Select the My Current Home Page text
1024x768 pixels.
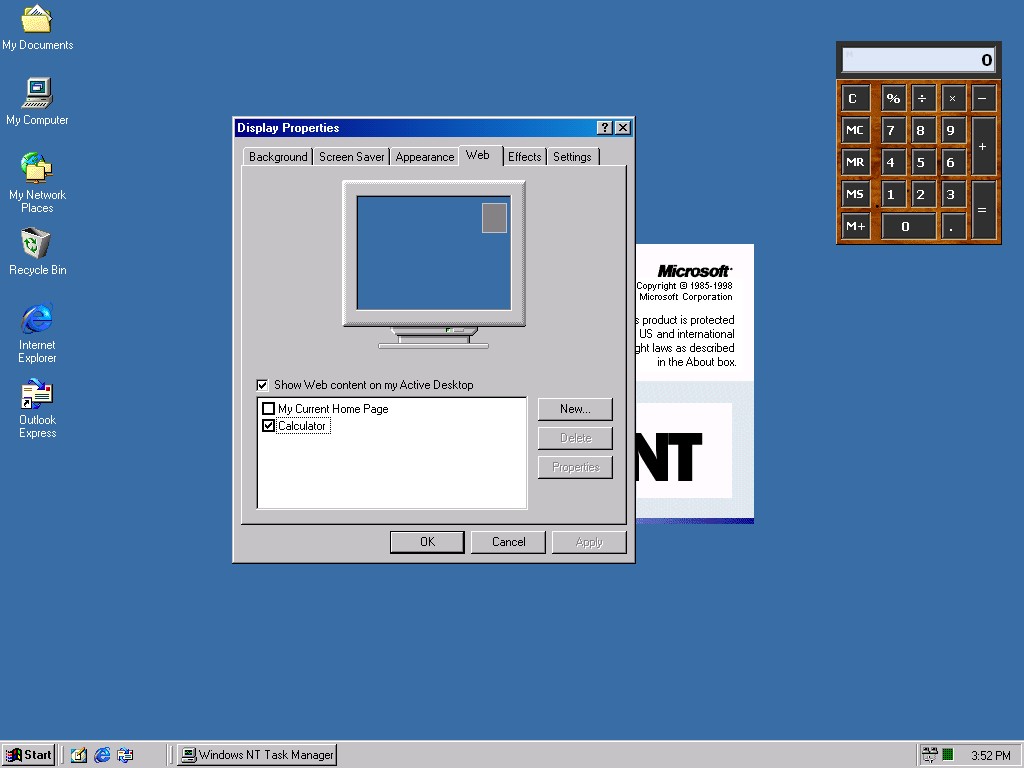click(x=333, y=409)
